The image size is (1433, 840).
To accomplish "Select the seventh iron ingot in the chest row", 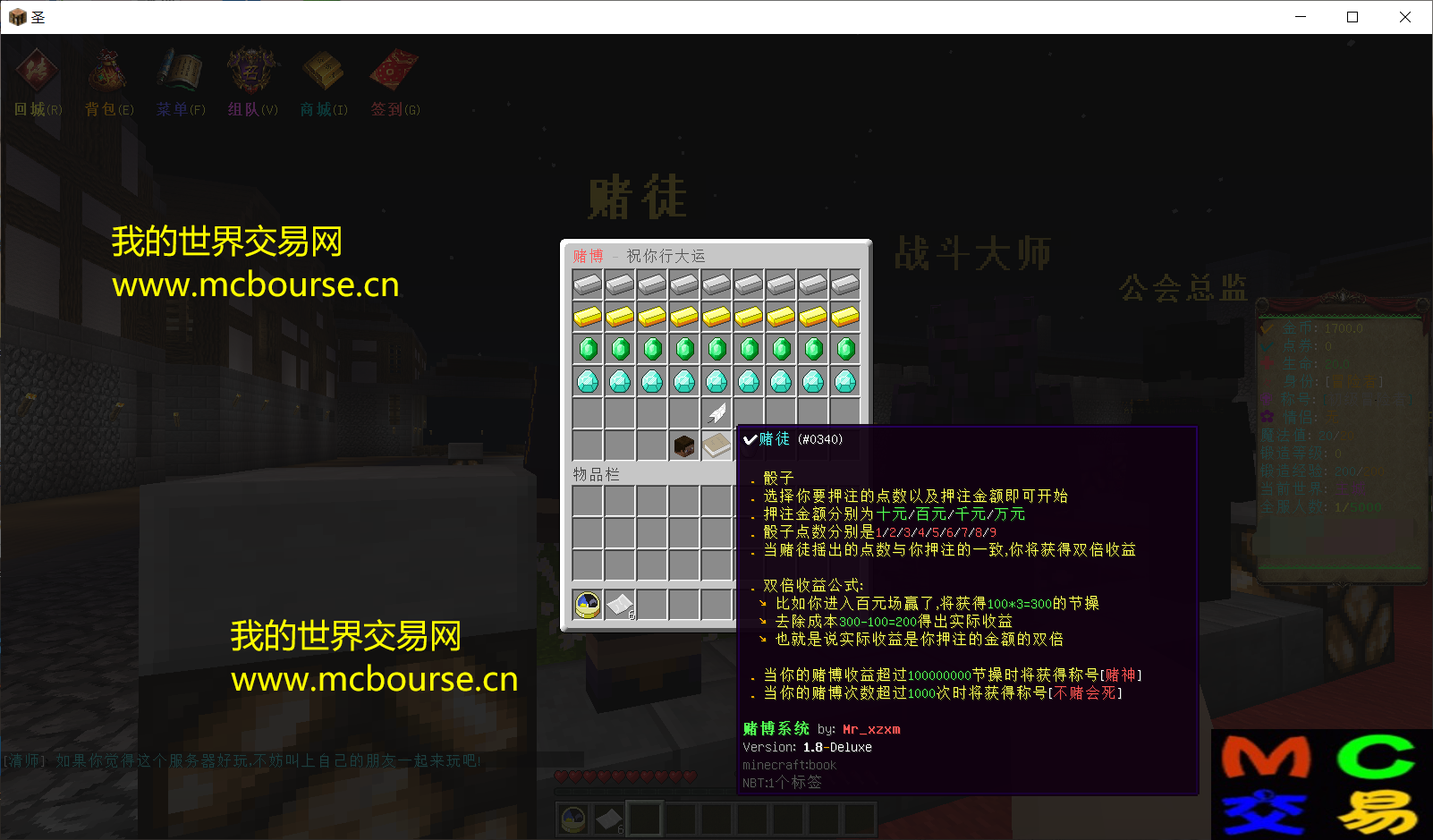I will pyautogui.click(x=781, y=284).
